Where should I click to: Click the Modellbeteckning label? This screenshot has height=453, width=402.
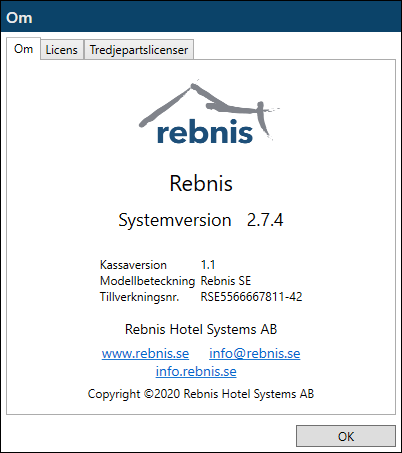click(147, 281)
